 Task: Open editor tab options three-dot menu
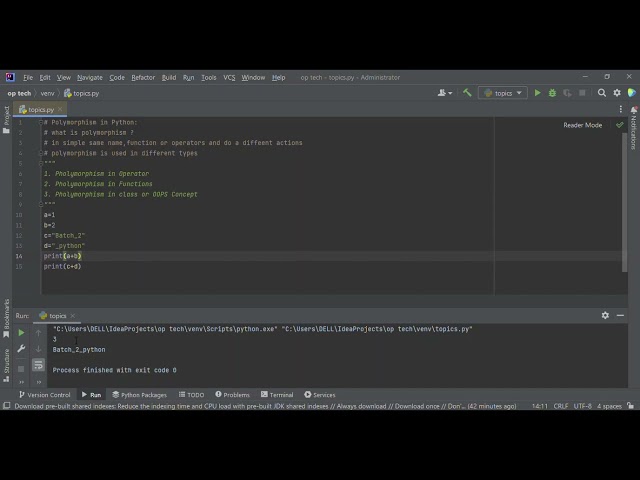click(x=621, y=109)
